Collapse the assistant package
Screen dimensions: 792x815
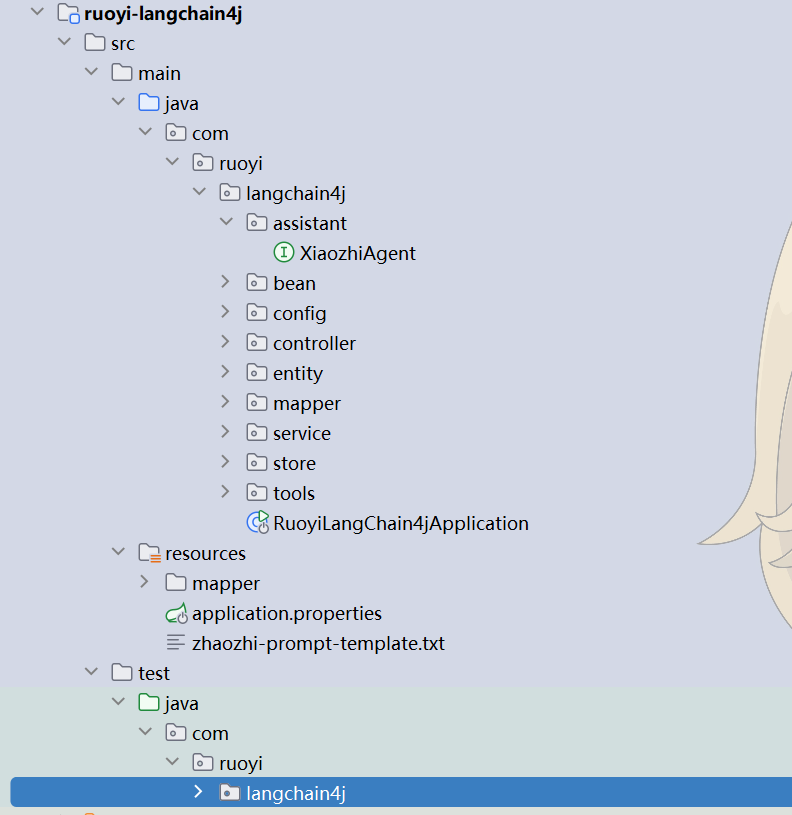(x=226, y=223)
